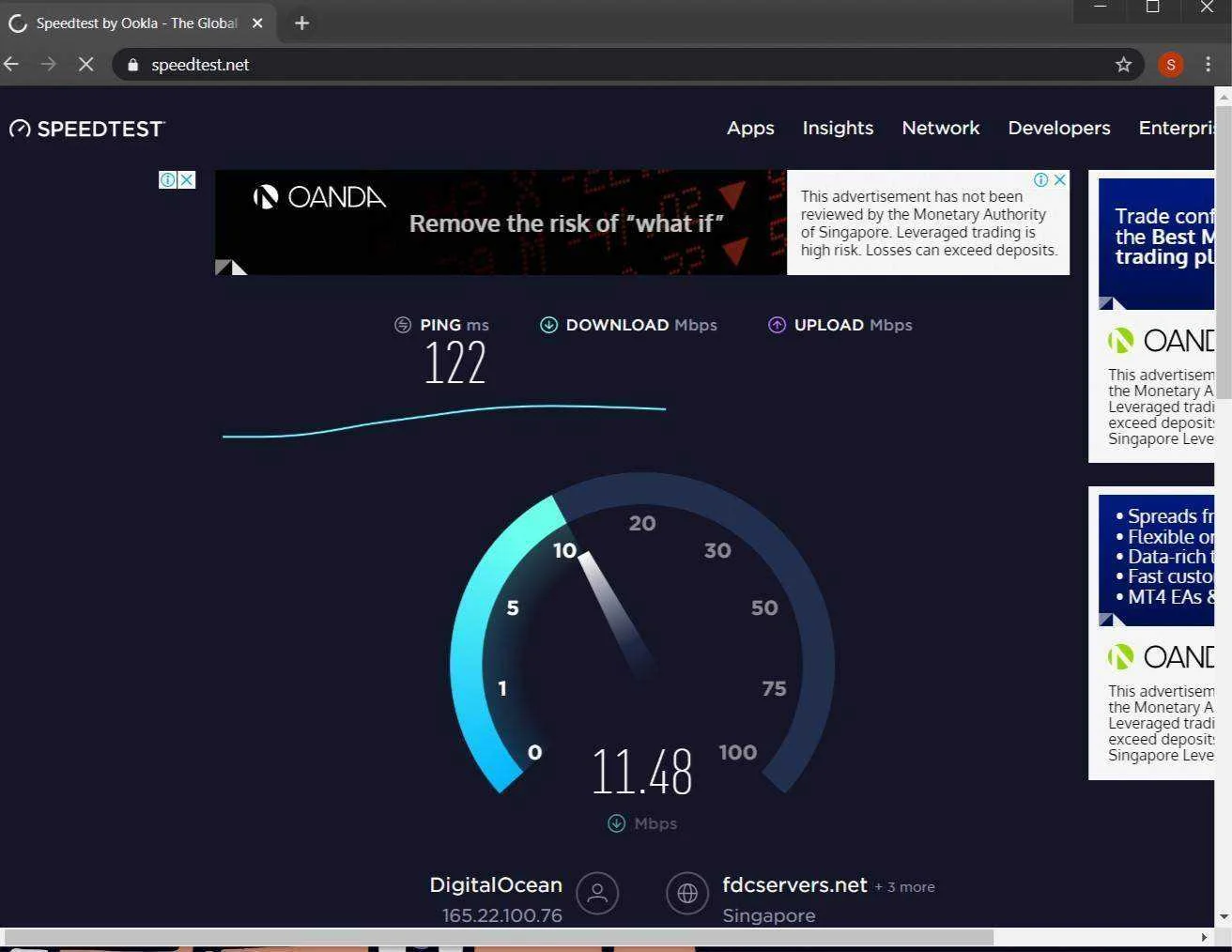Click the PING ms label
The height and width of the screenshot is (952, 1232).
[x=454, y=325]
